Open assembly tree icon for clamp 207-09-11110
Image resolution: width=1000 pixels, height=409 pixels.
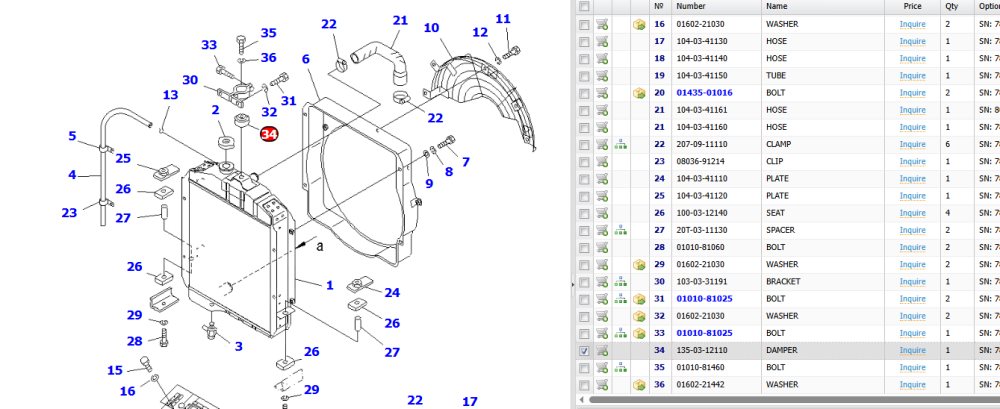[621, 145]
